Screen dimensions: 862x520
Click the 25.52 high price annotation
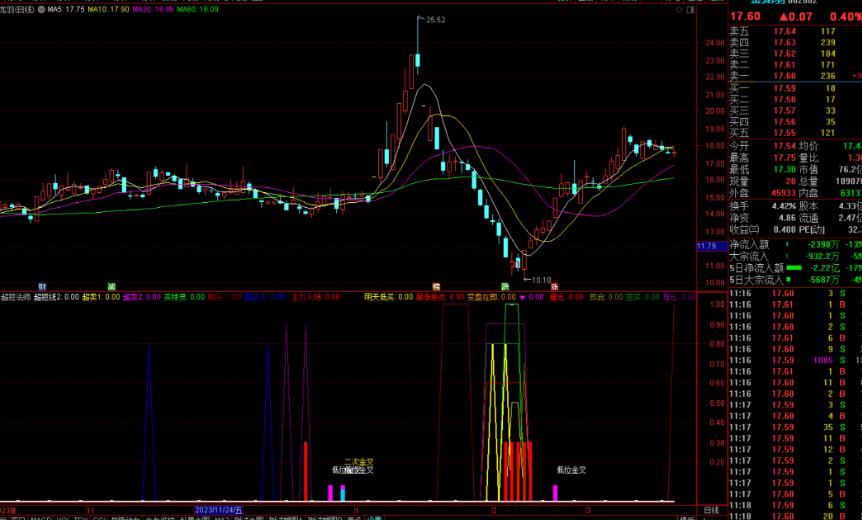pos(435,20)
